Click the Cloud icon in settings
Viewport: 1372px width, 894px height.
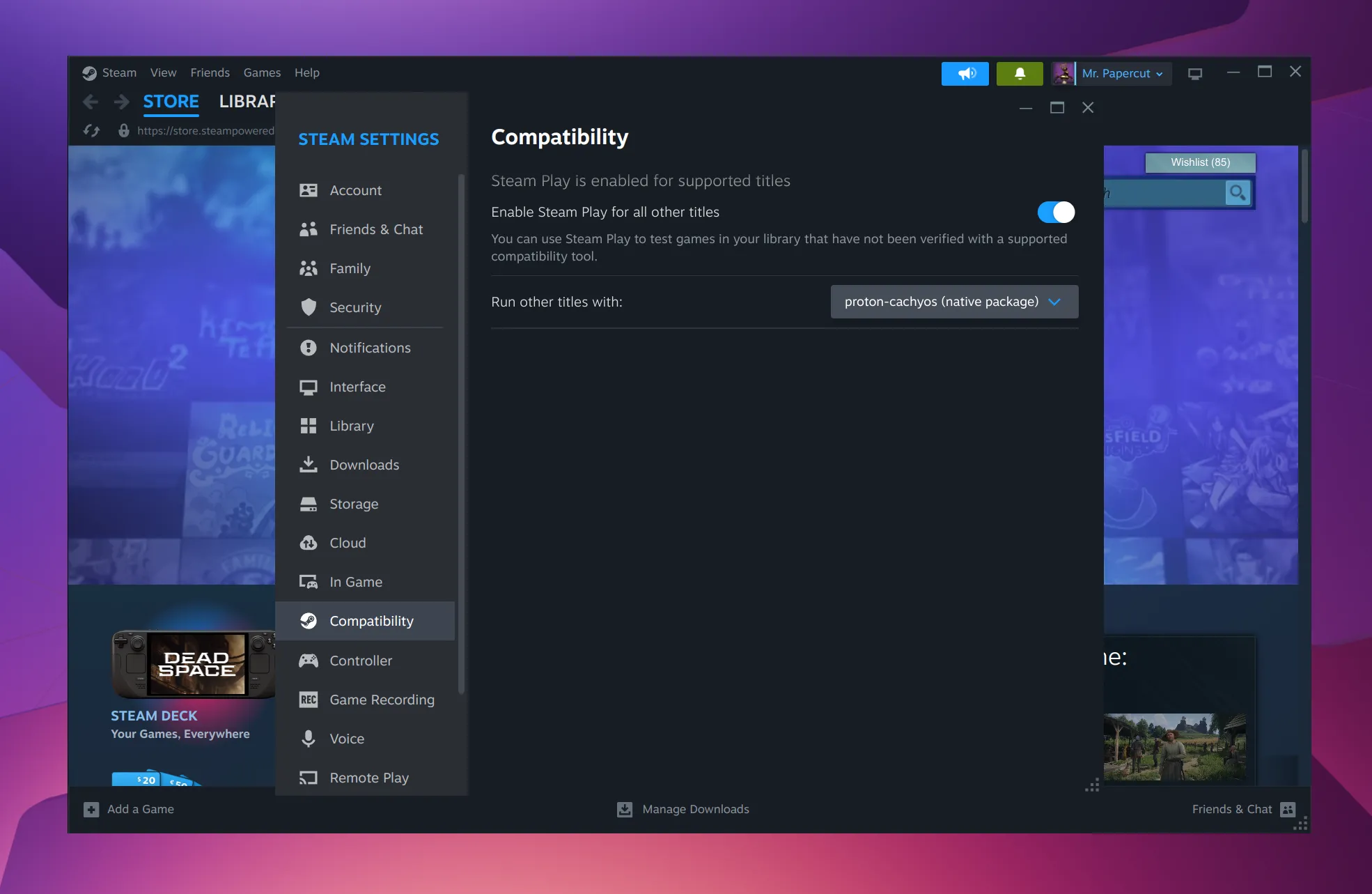coord(309,543)
